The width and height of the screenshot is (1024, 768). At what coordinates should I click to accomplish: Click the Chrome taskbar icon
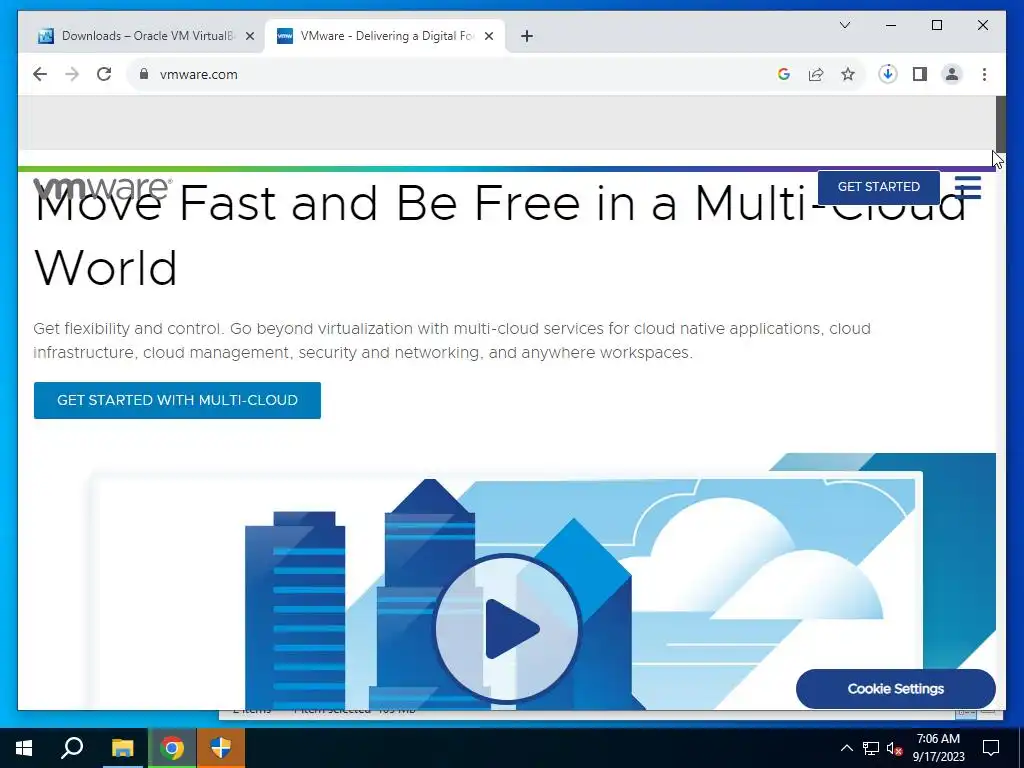point(172,748)
